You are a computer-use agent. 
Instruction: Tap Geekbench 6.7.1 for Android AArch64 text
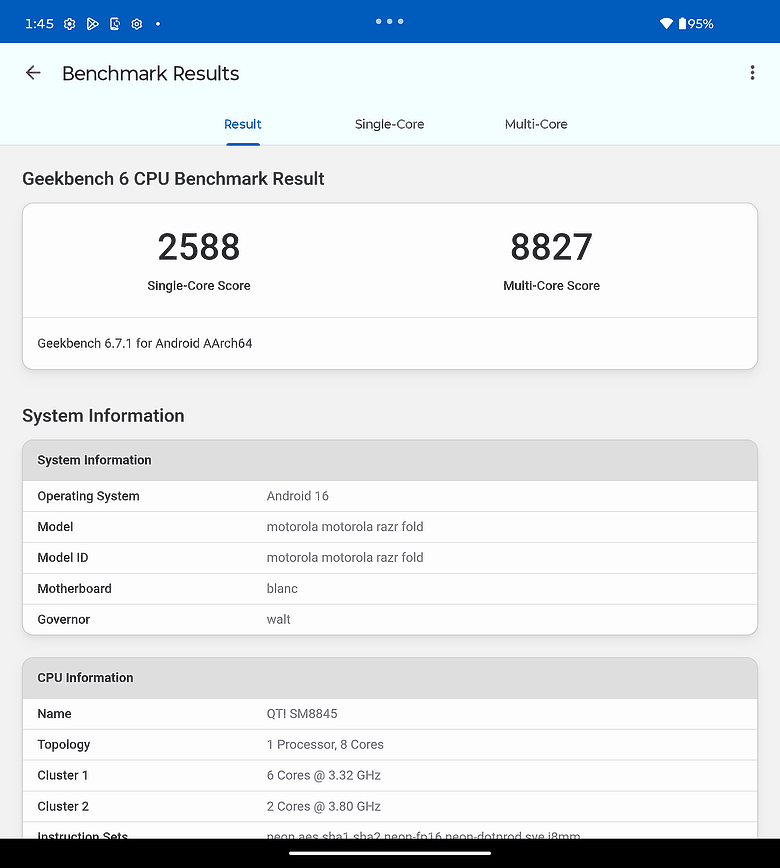(145, 343)
